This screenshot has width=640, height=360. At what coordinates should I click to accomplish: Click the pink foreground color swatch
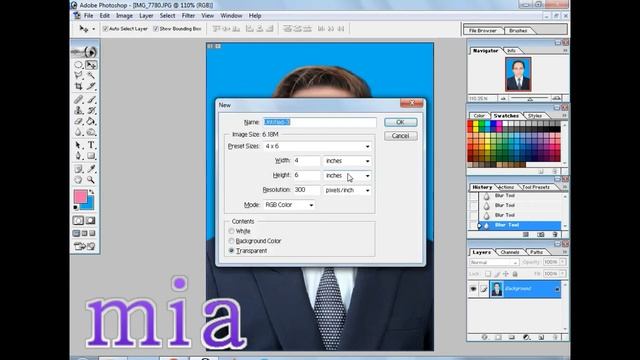click(80, 196)
